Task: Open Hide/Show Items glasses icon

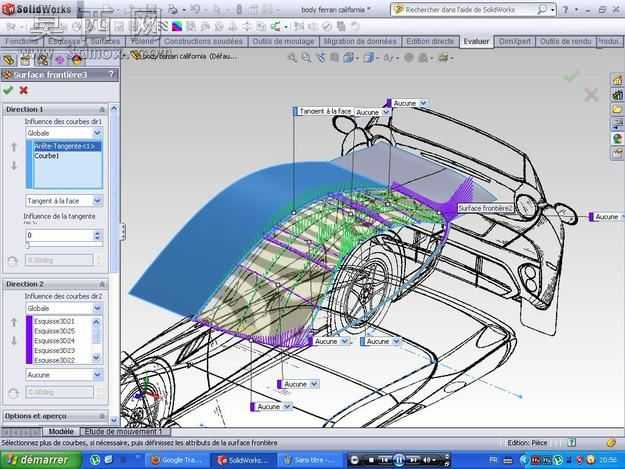Action: 388,58
